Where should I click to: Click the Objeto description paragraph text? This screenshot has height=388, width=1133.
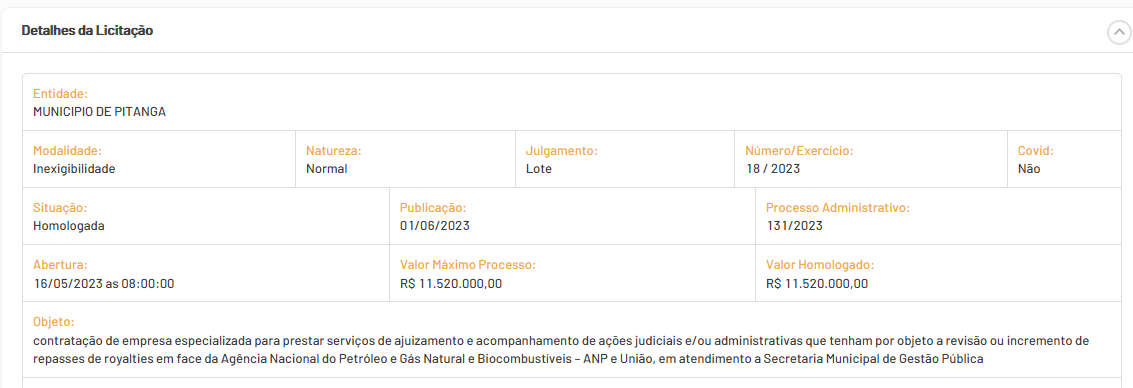tap(561, 349)
